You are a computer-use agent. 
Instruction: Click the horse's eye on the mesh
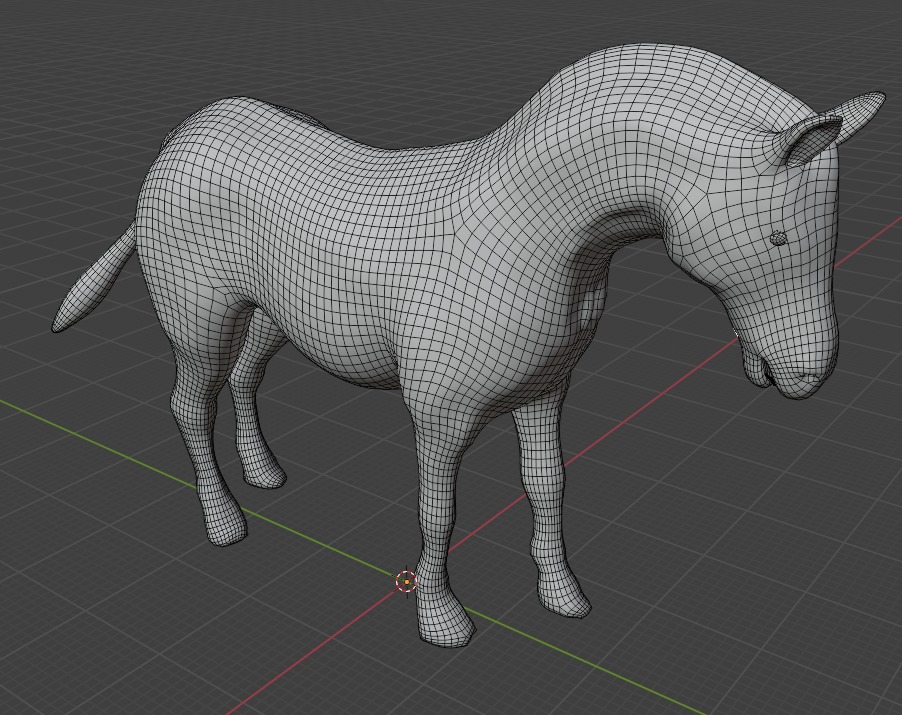point(778,238)
